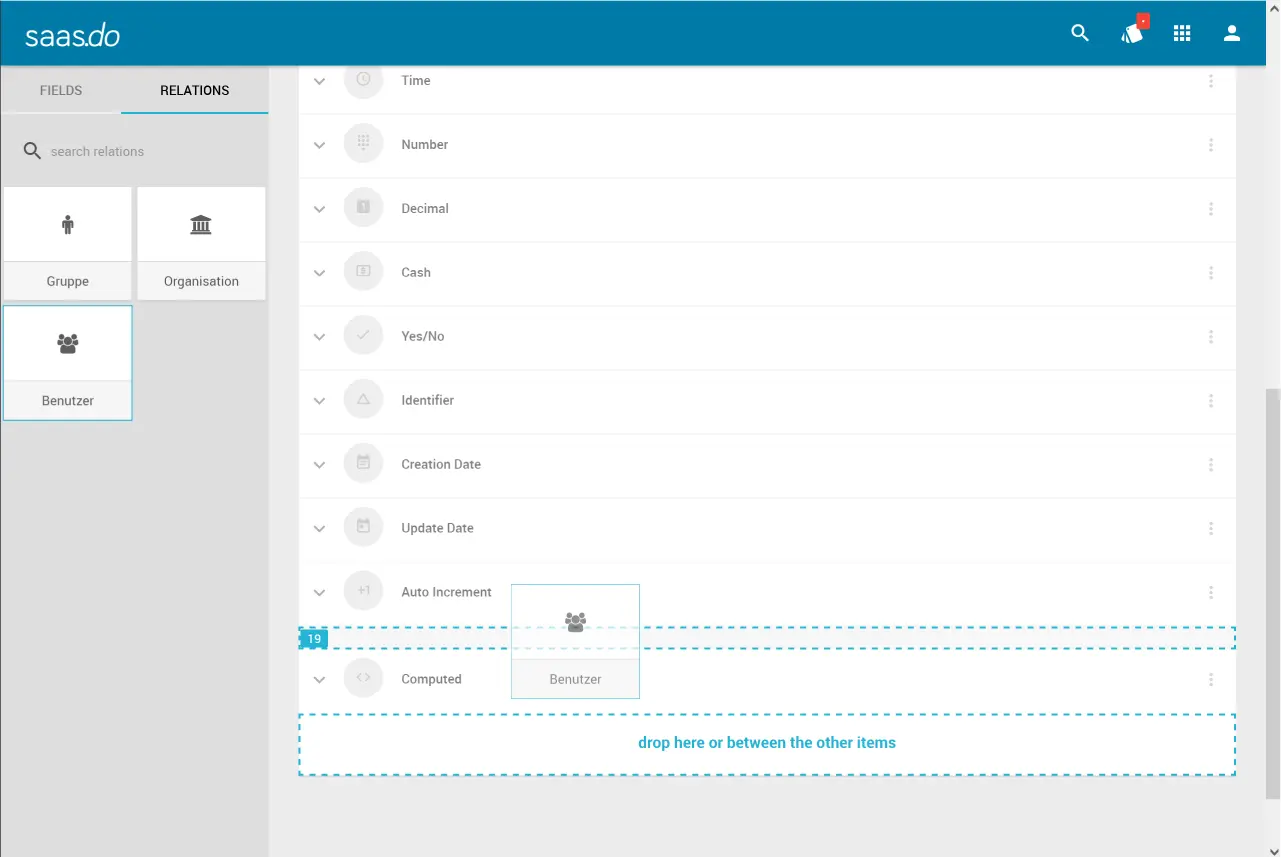
Task: Click the Yes/No checkmark icon
Action: [363, 336]
